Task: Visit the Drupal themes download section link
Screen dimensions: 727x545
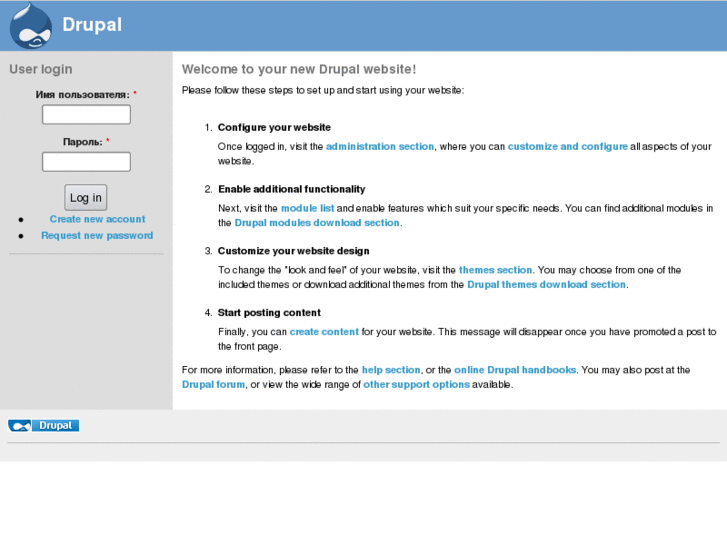Action: point(547,284)
